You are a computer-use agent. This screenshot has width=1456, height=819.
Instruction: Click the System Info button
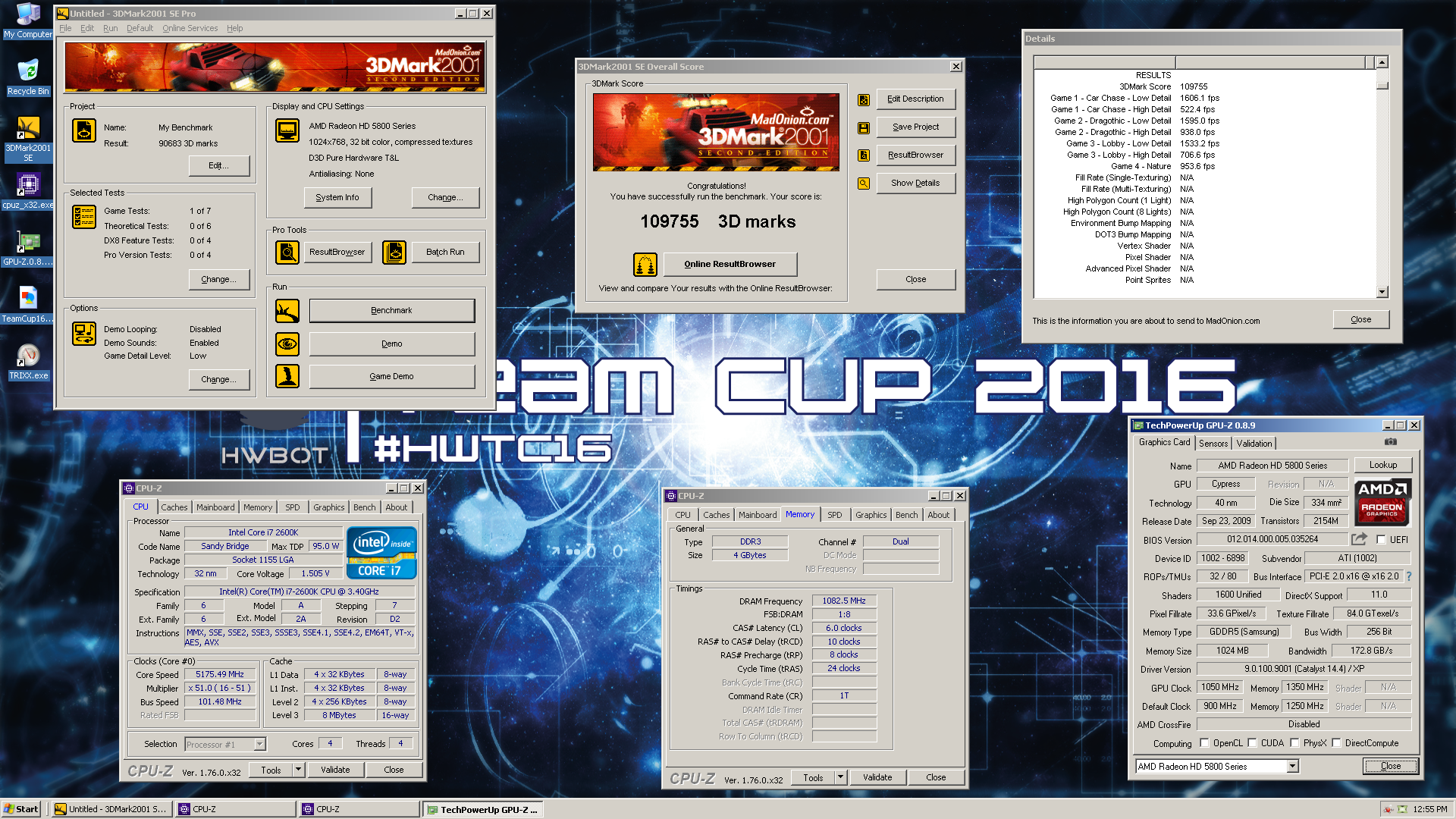pos(337,197)
